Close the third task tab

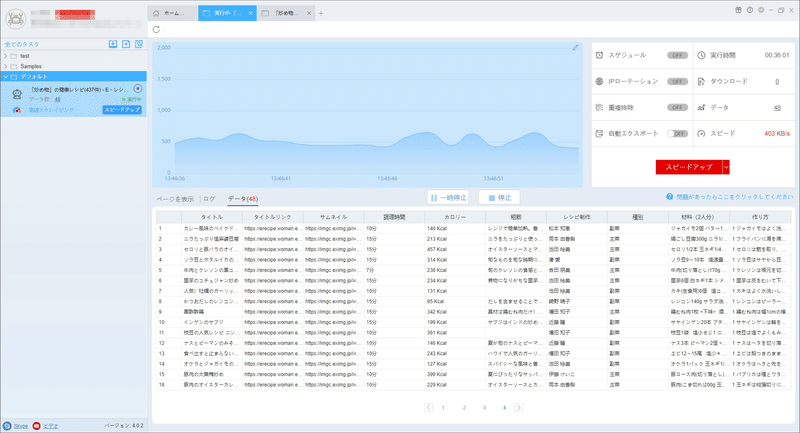(309, 13)
